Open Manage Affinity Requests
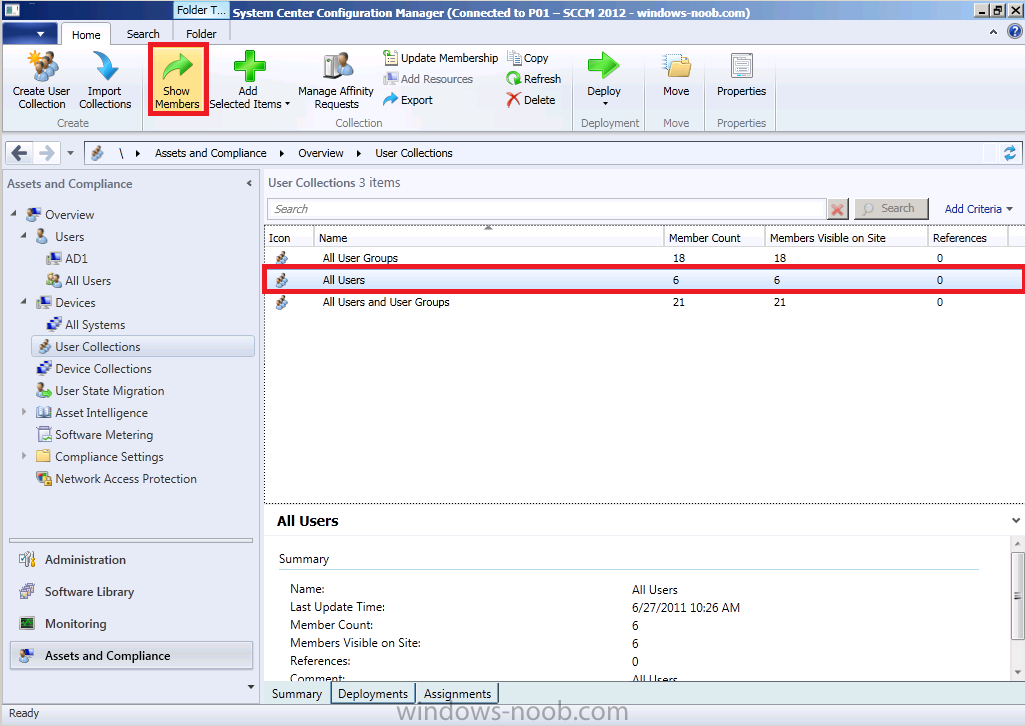The image size is (1025, 726). (336, 80)
